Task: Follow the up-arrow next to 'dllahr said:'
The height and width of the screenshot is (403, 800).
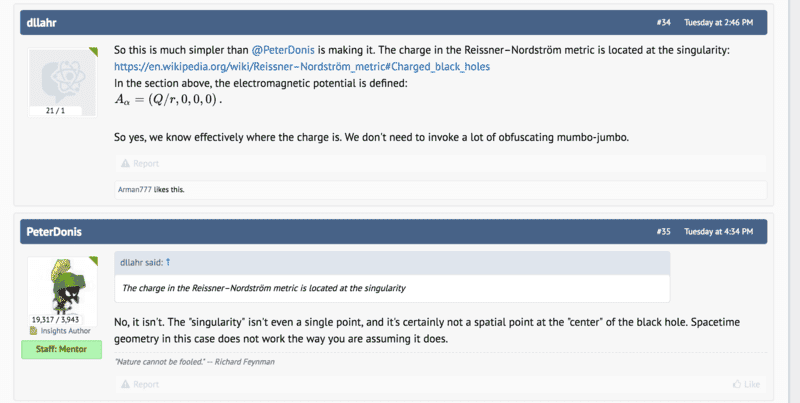Action: 168,262
